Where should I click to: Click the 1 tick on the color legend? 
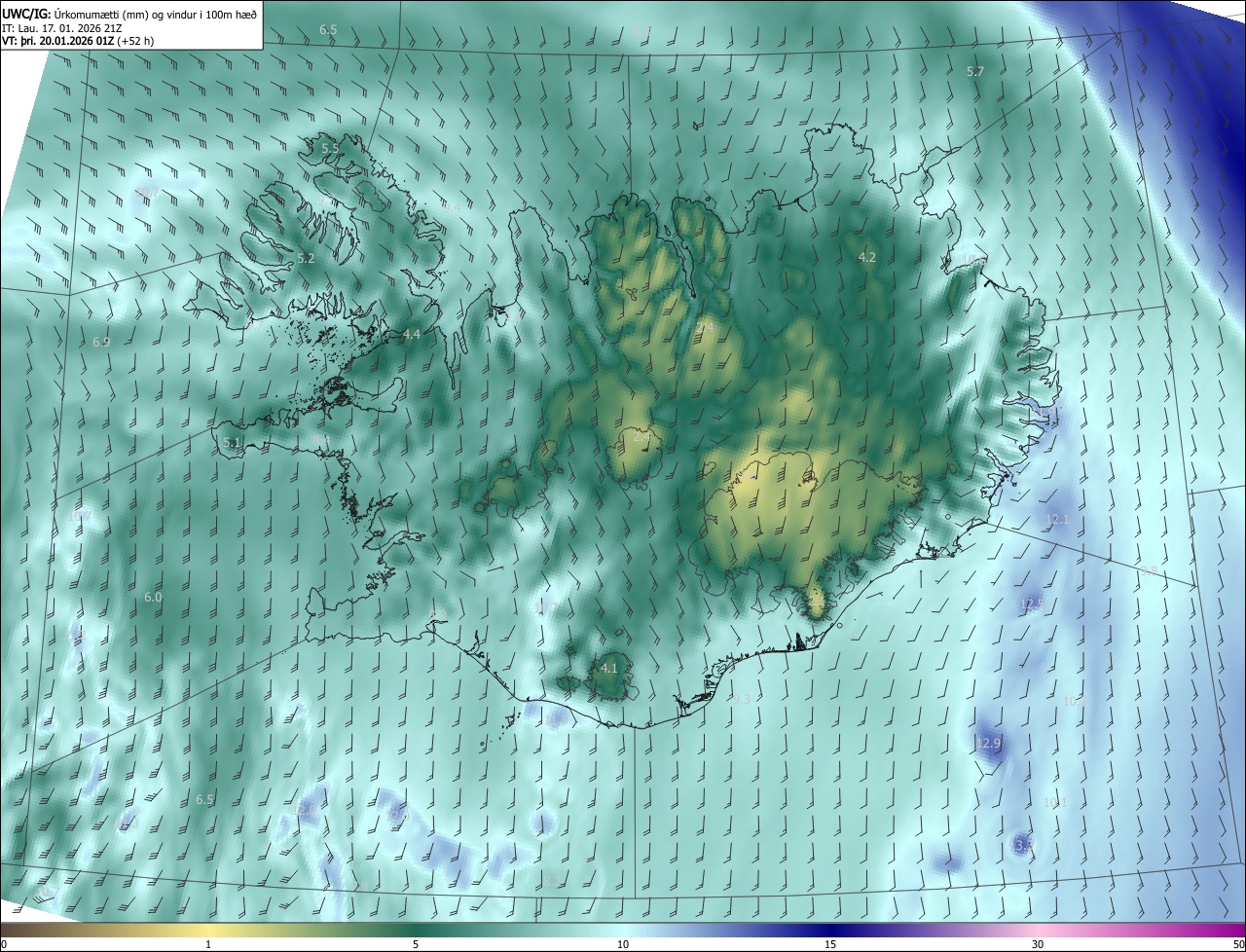click(208, 944)
